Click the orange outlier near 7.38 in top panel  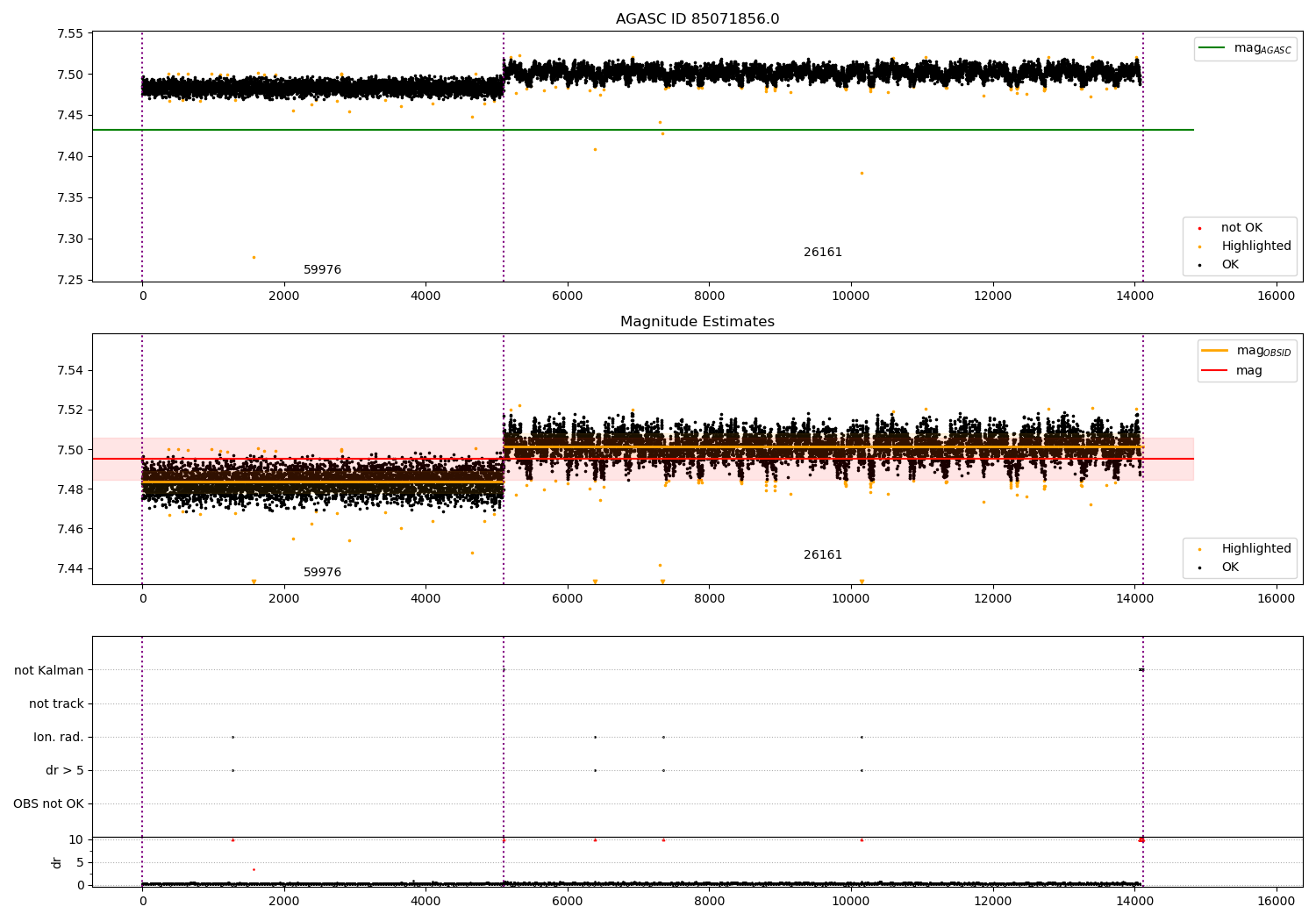[x=862, y=173]
